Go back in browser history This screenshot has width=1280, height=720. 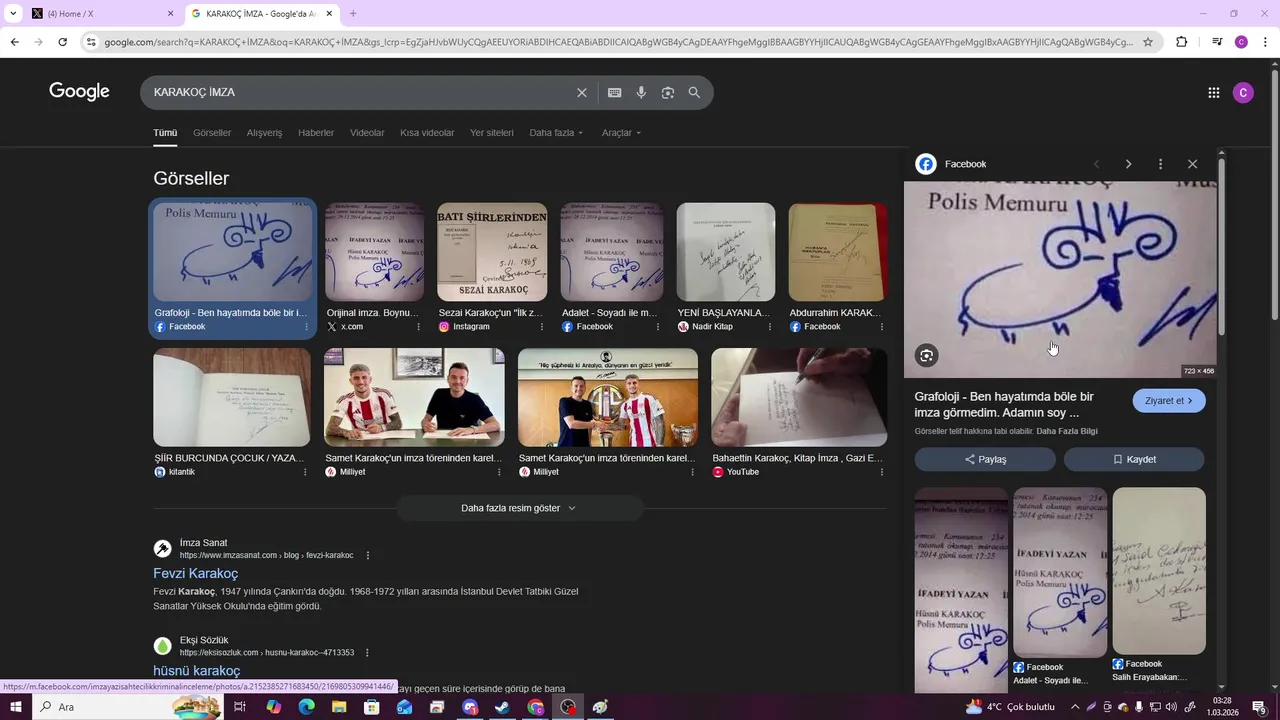(14, 42)
